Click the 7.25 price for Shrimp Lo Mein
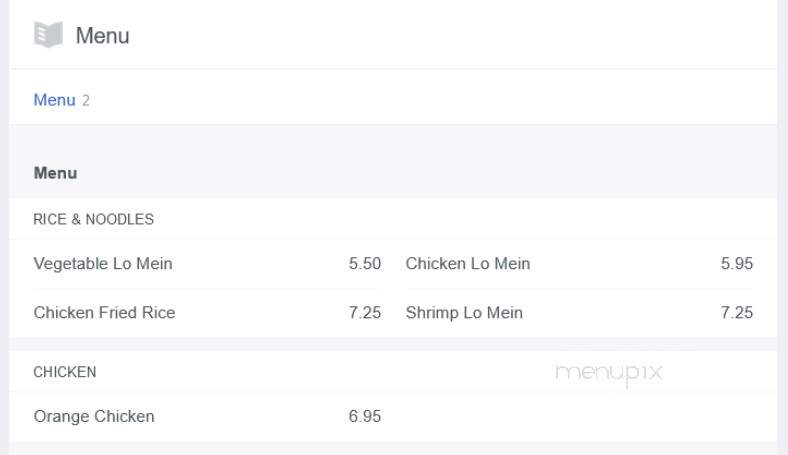The height and width of the screenshot is (455, 788). pyautogui.click(x=737, y=312)
